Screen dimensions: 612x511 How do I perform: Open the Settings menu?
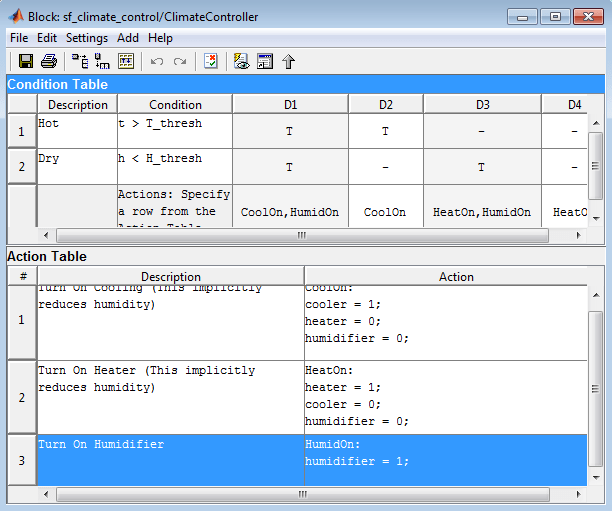click(87, 38)
